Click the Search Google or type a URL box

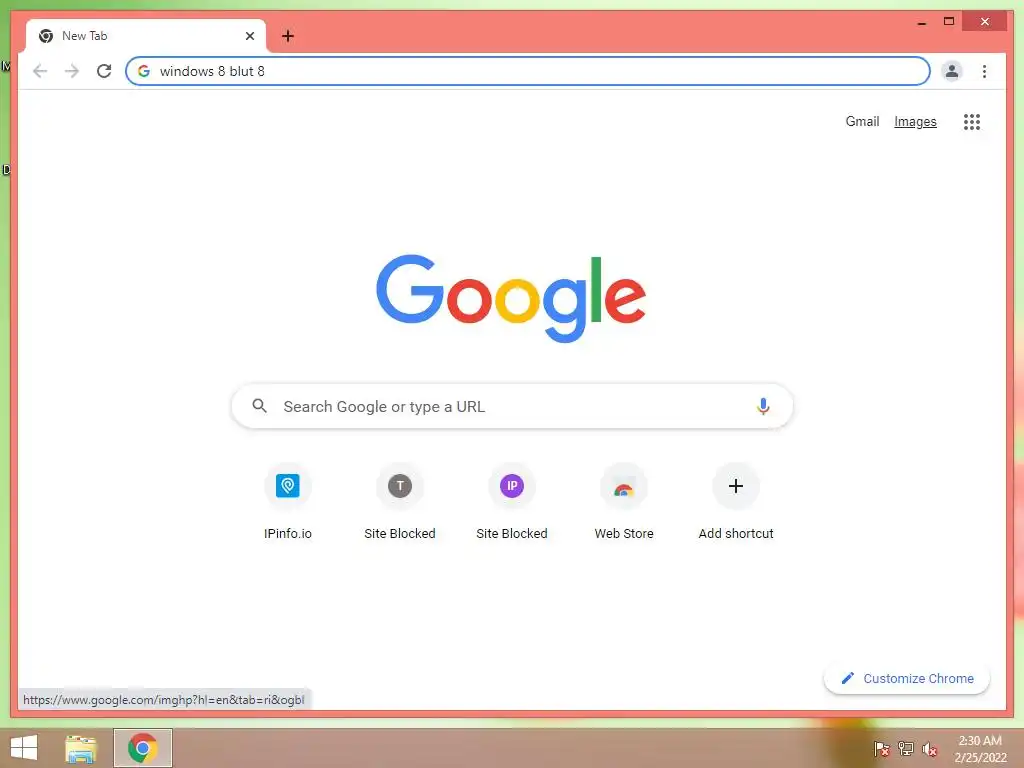click(512, 406)
